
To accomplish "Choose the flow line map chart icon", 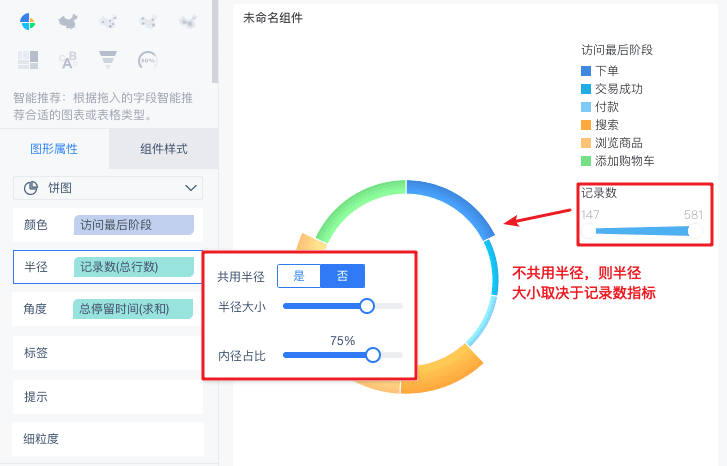I will 148,21.
